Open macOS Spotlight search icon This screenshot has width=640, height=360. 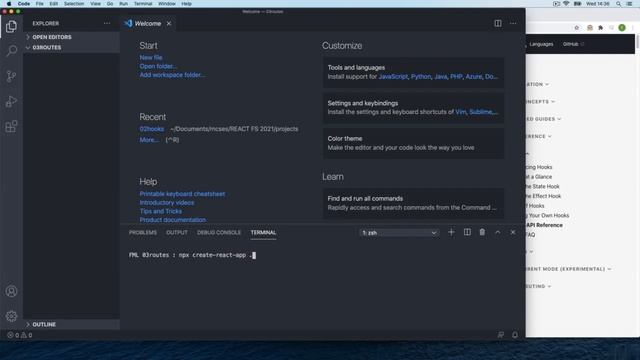point(619,4)
